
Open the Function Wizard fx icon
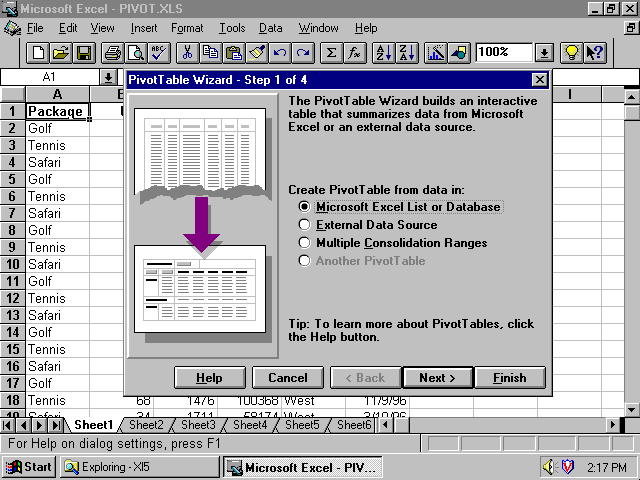coord(355,53)
